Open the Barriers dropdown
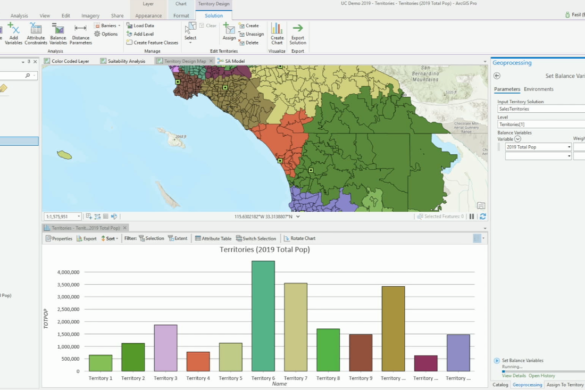The image size is (585, 390). (x=107, y=25)
